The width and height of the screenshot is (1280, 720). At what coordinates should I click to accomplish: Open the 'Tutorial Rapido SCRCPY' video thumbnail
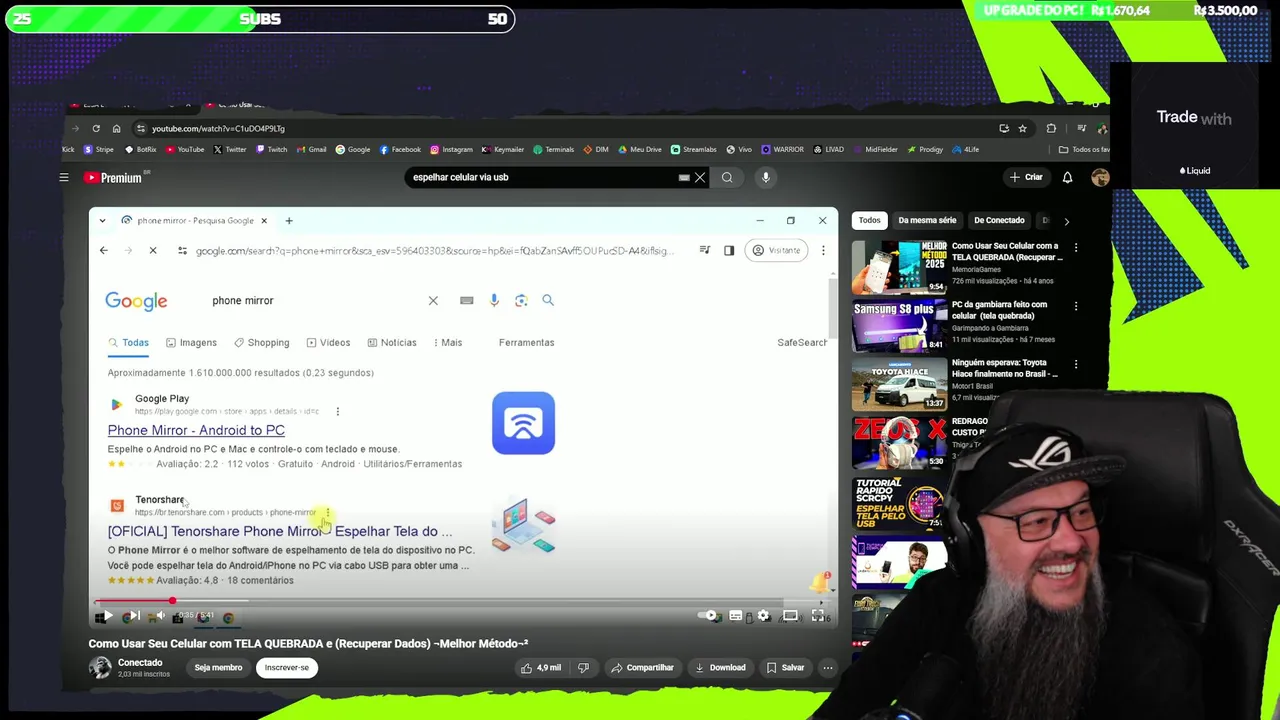pyautogui.click(x=899, y=502)
